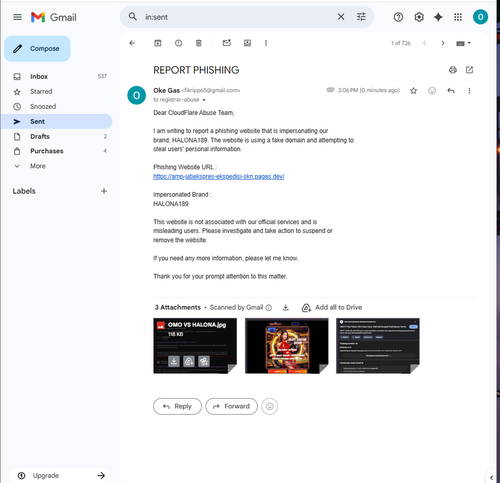Click the search magnifier icon
Viewport: 500px width, 483px height.
point(133,17)
